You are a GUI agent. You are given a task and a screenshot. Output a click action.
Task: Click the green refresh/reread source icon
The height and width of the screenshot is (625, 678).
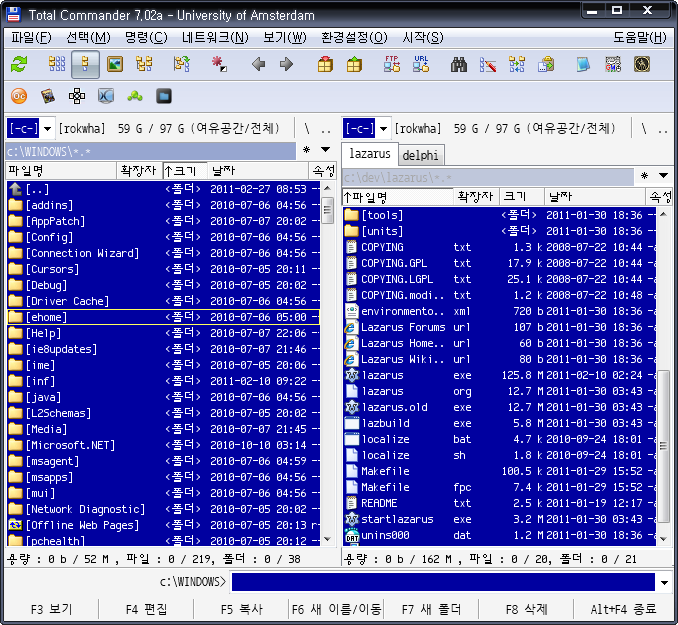19,64
